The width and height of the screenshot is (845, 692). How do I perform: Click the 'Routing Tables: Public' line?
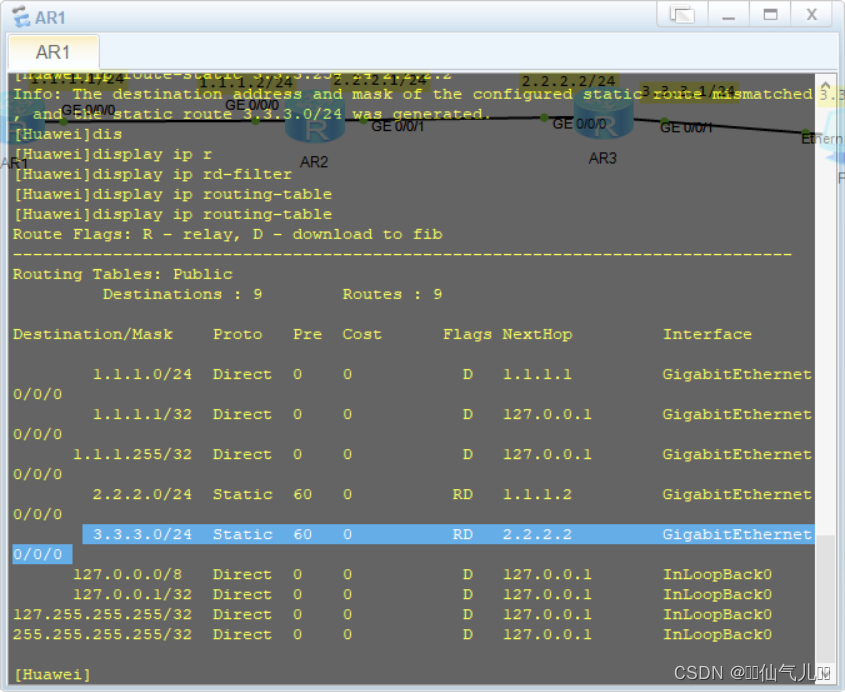[x=123, y=274]
